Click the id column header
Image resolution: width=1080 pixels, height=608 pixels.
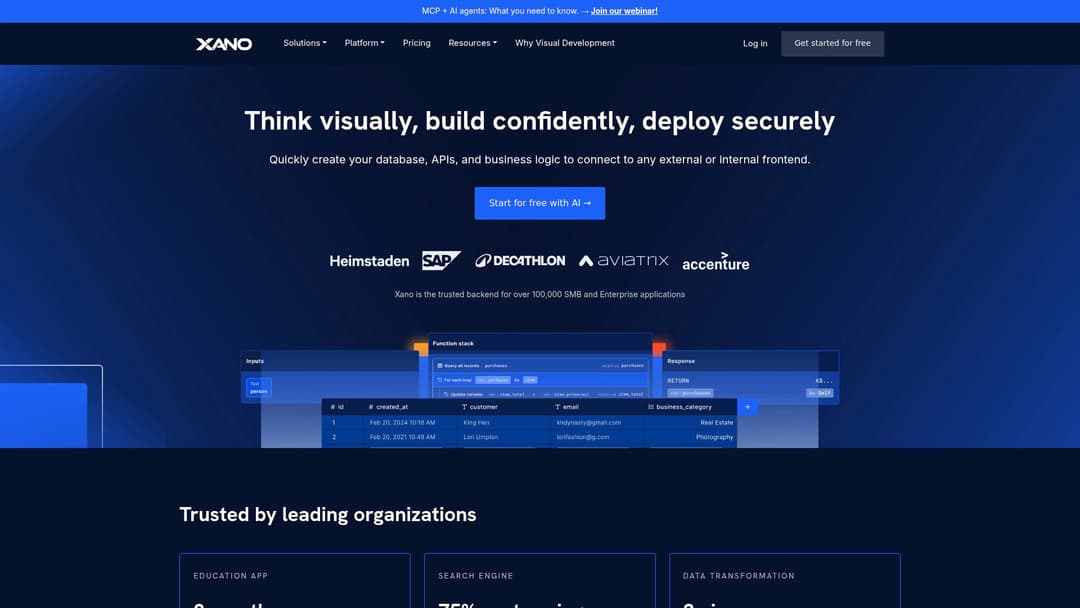[x=337, y=407]
